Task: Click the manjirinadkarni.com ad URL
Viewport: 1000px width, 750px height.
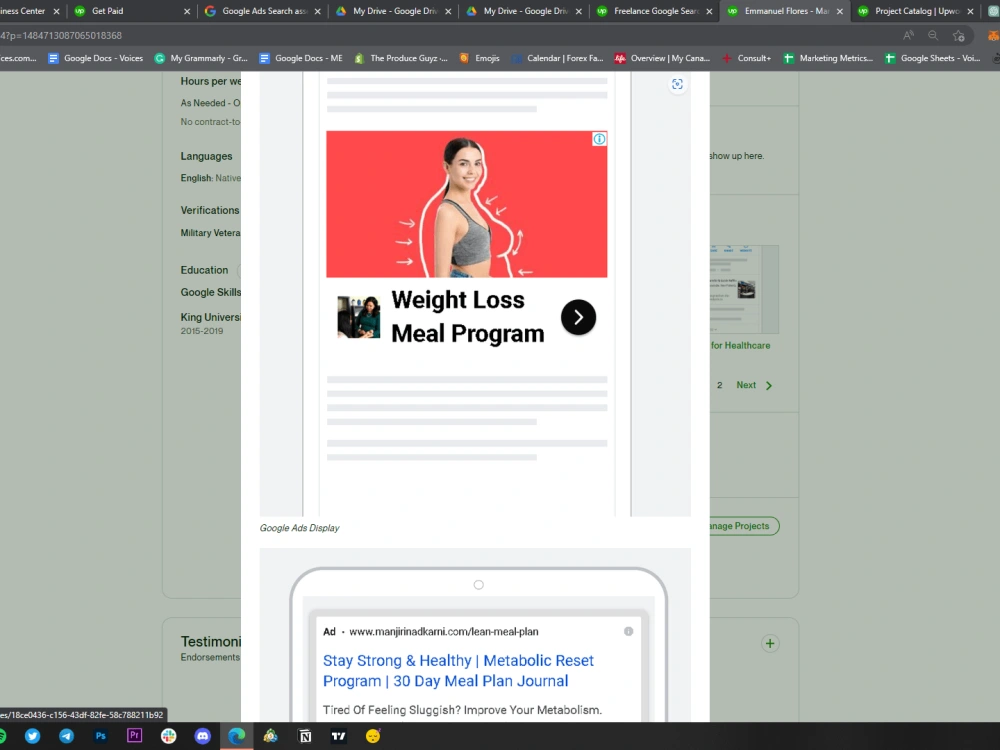Action: 444,631
